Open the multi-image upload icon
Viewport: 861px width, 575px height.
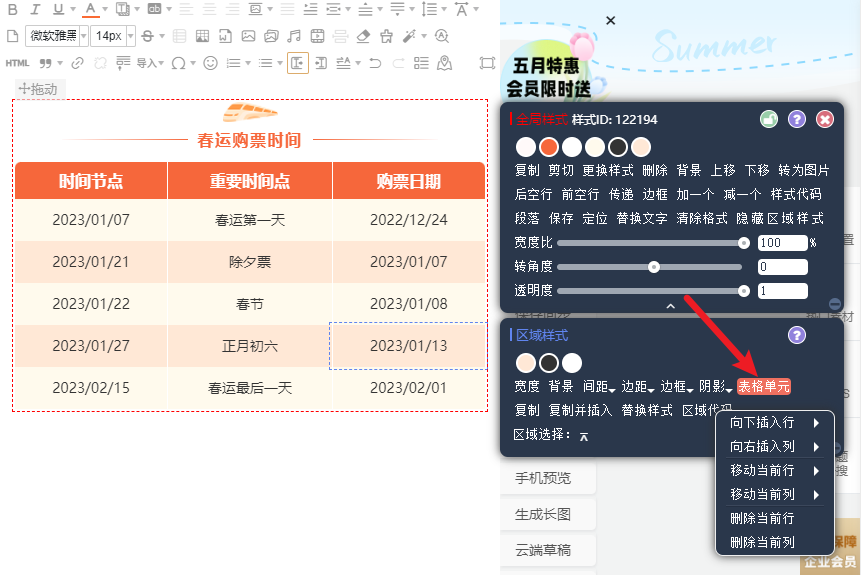[x=271, y=36]
